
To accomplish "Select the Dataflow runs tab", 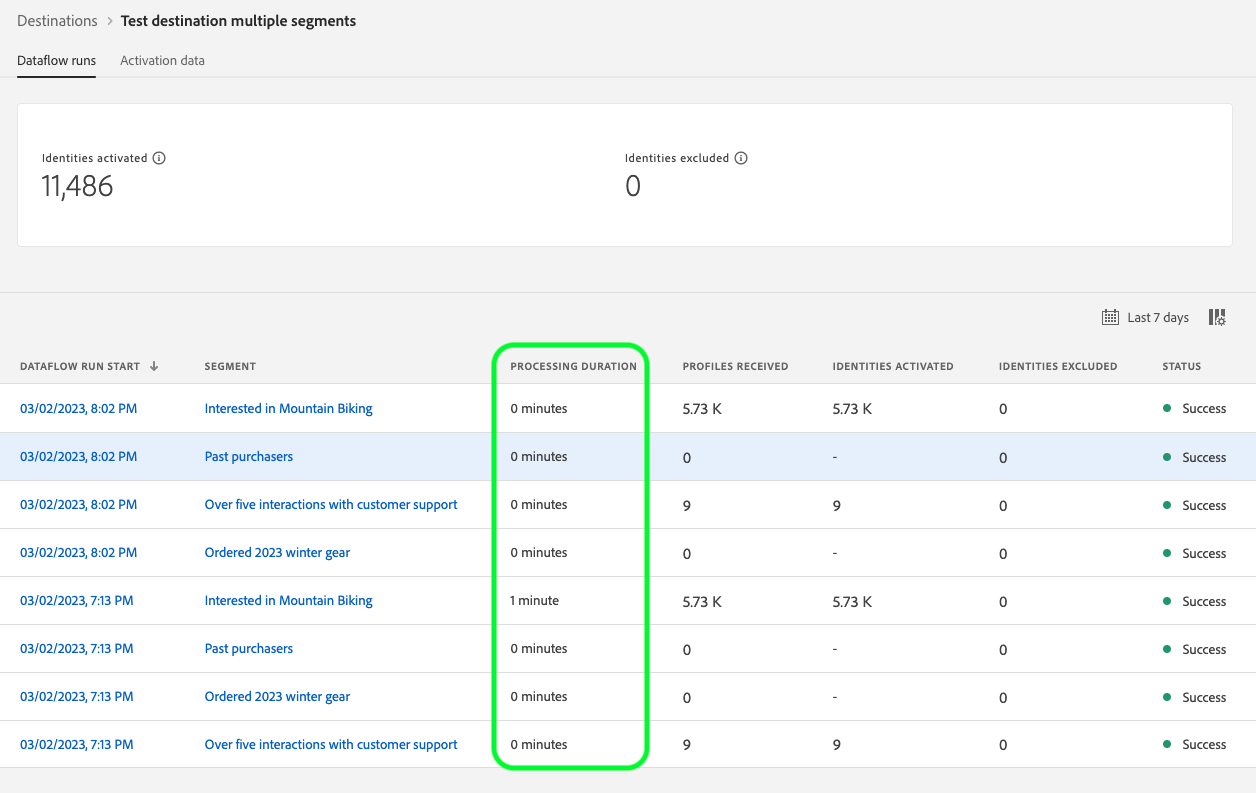I will point(56,60).
